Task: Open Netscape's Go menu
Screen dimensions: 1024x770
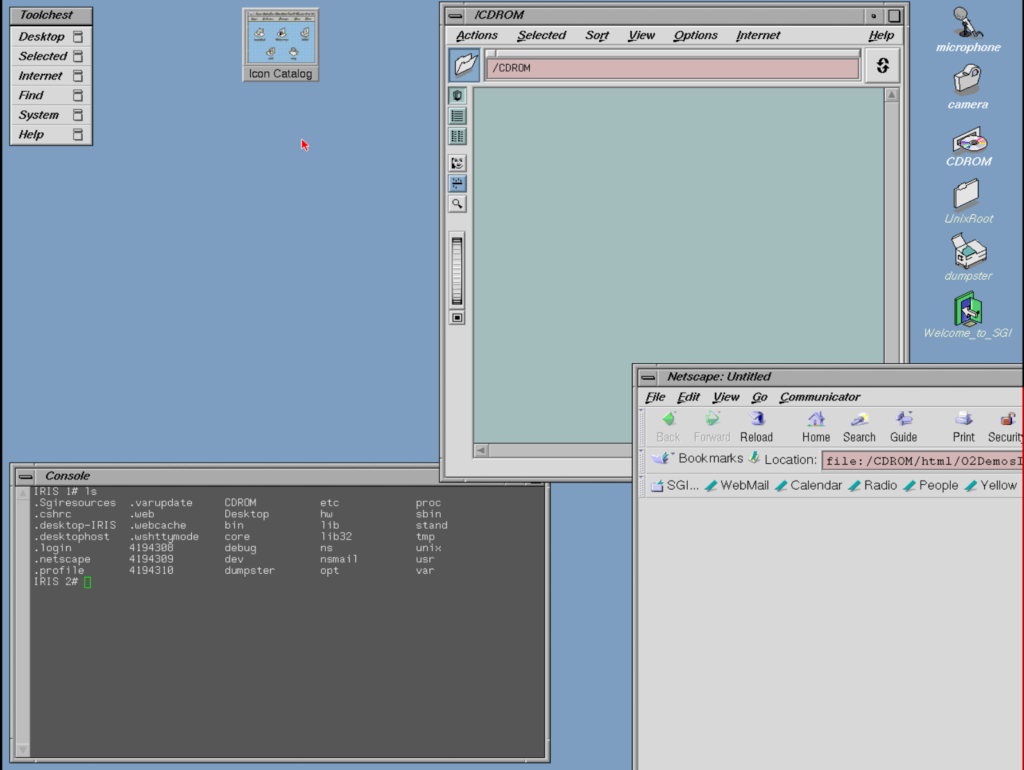Action: click(x=759, y=397)
